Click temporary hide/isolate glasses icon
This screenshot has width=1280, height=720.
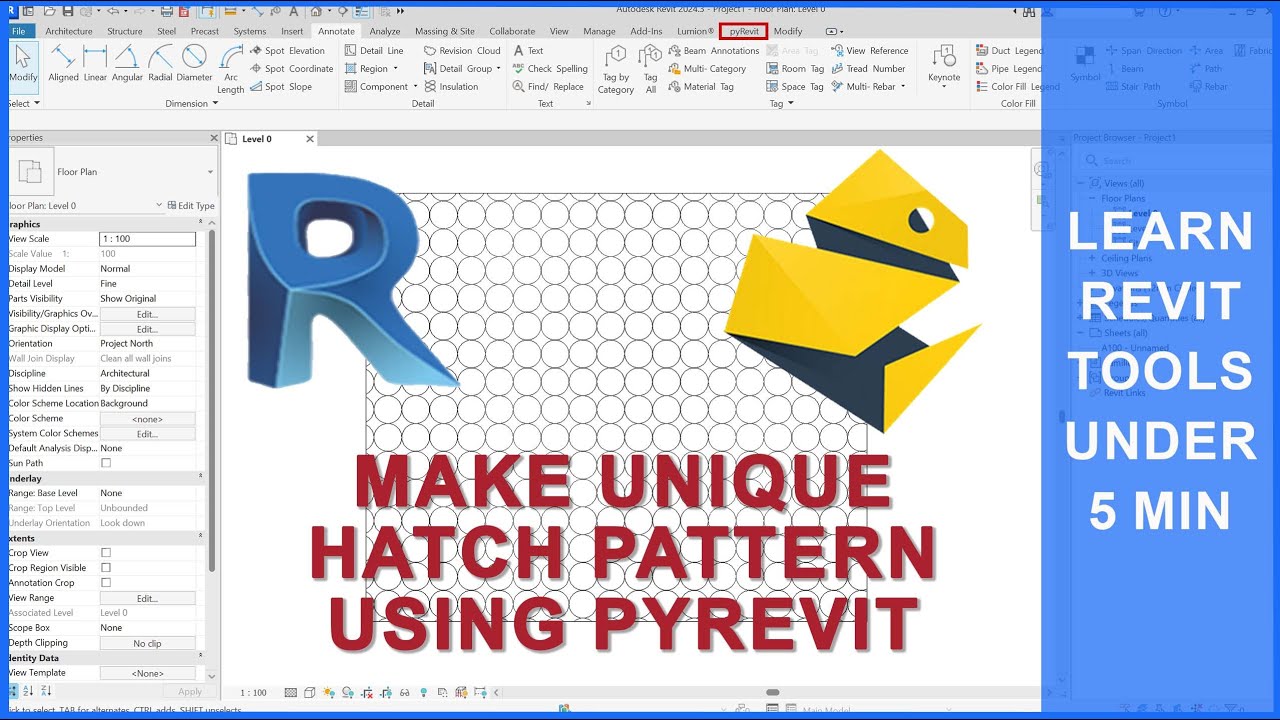404,692
